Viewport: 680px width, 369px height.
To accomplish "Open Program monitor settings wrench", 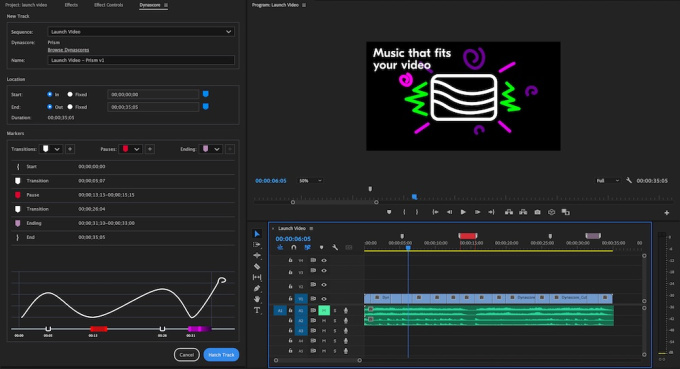I will pyautogui.click(x=629, y=180).
